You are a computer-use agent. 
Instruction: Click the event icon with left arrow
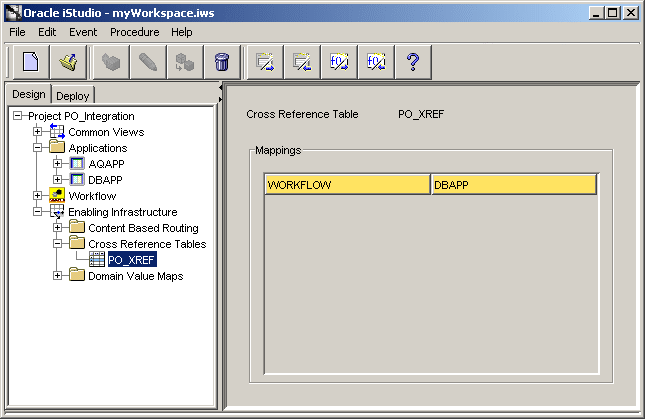tap(302, 62)
